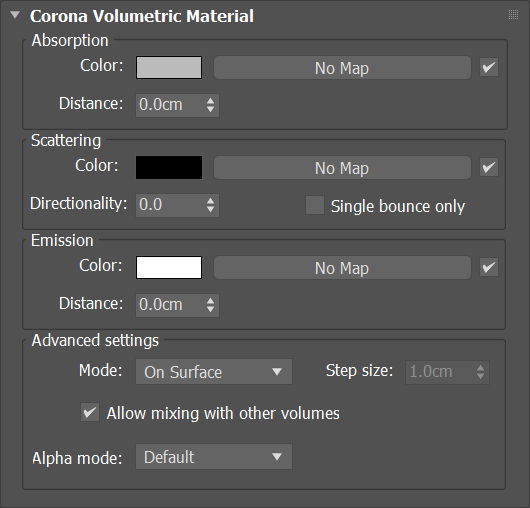Adjust the Directionality spinner arrows

click(x=210, y=205)
